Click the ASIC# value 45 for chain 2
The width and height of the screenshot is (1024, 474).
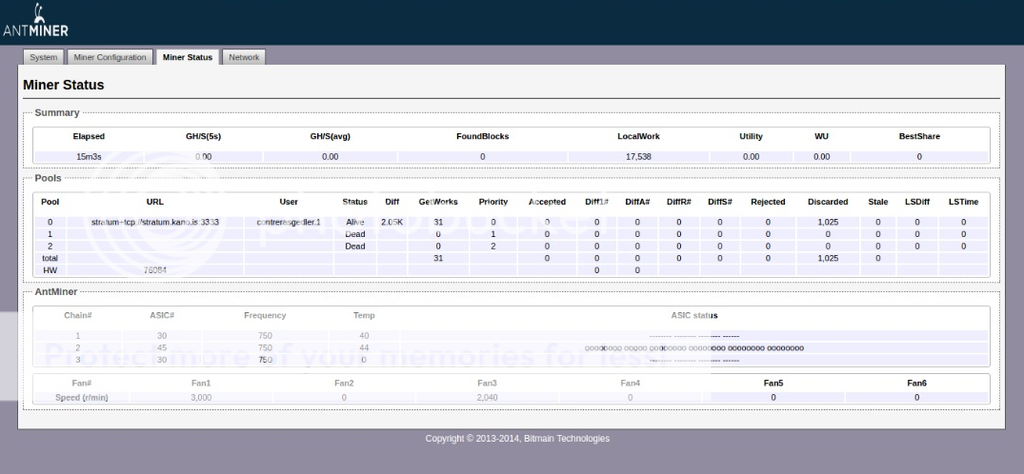162,348
